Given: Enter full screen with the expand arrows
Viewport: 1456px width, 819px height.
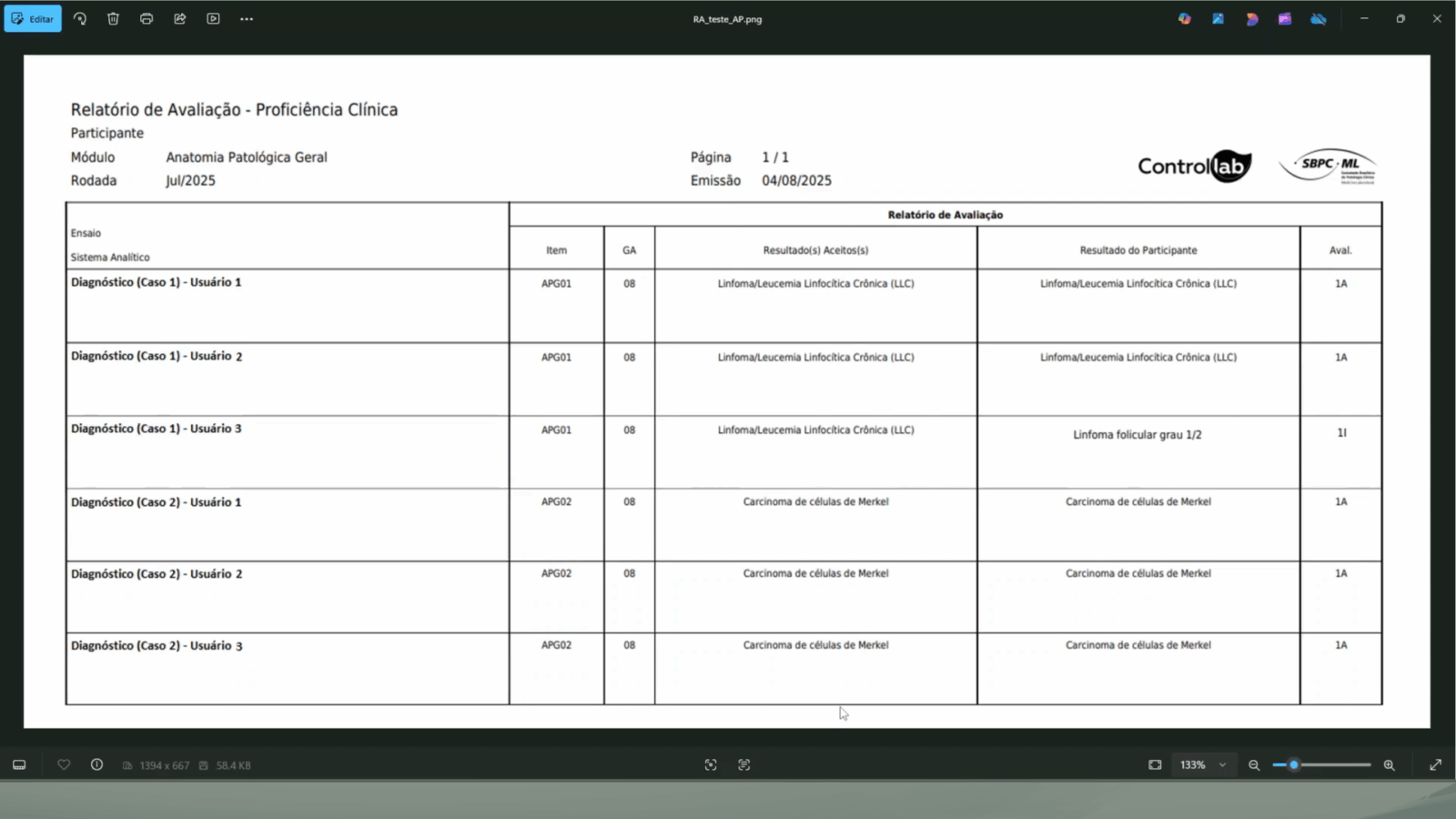Looking at the screenshot, I should (x=1435, y=765).
